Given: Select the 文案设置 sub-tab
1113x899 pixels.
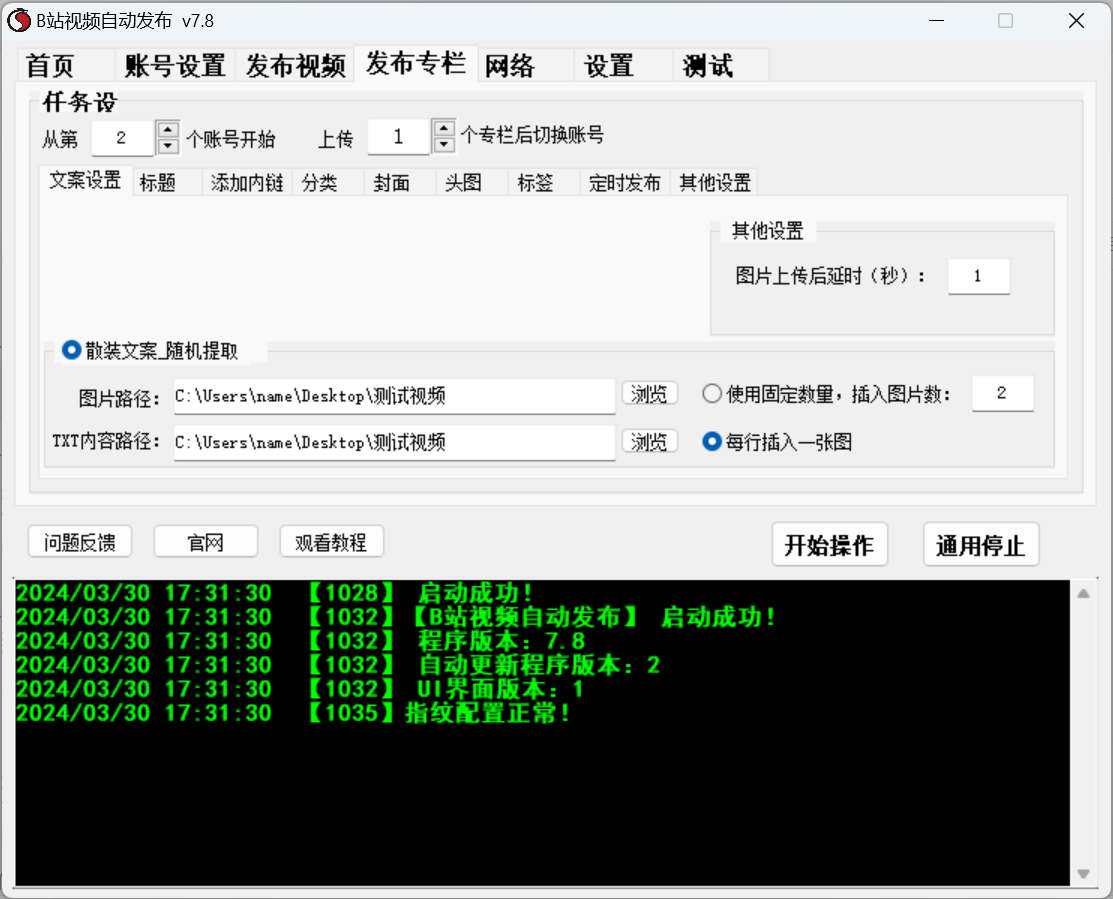Looking at the screenshot, I should click(85, 180).
